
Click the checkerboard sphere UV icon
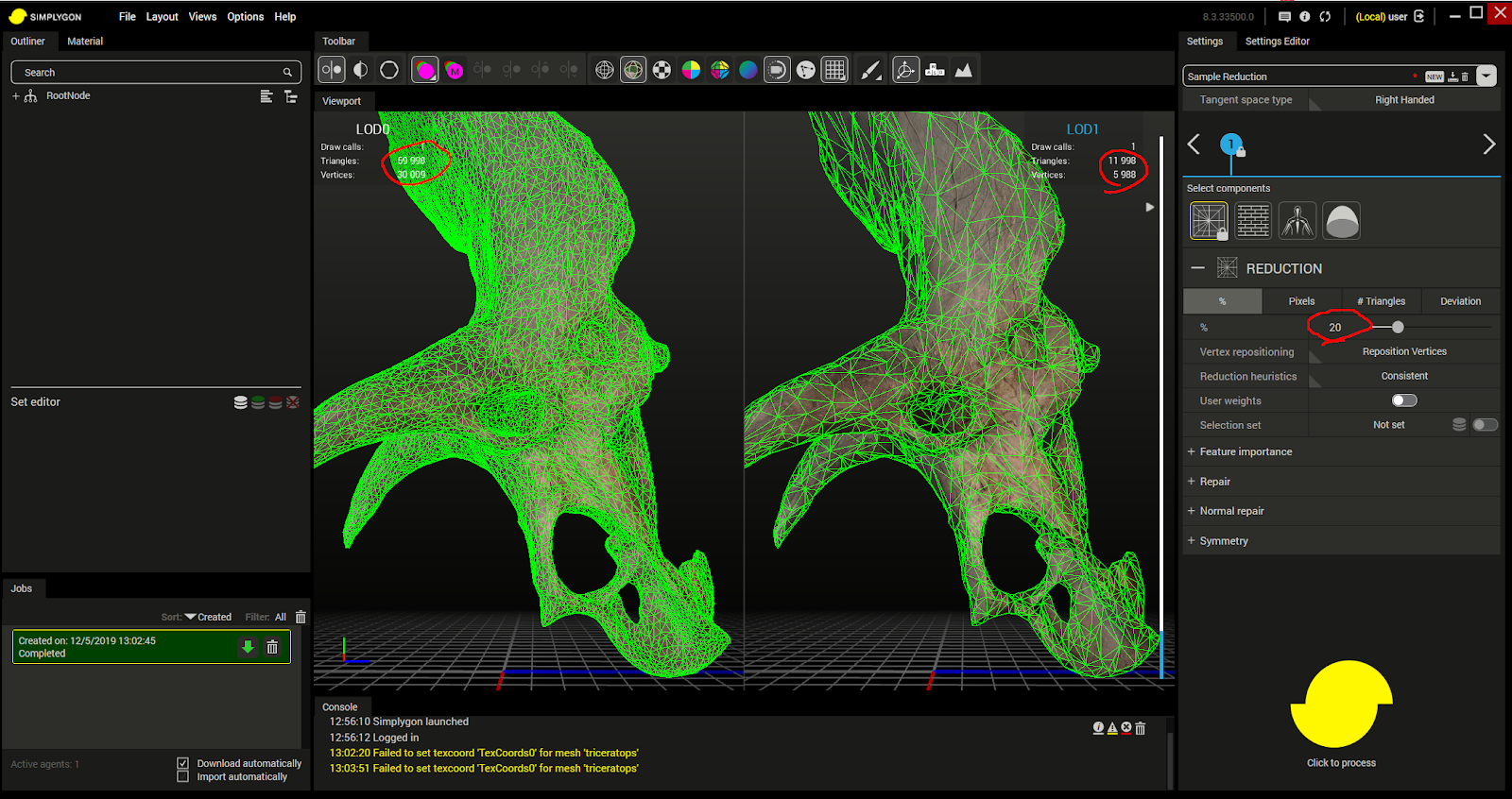coord(662,70)
